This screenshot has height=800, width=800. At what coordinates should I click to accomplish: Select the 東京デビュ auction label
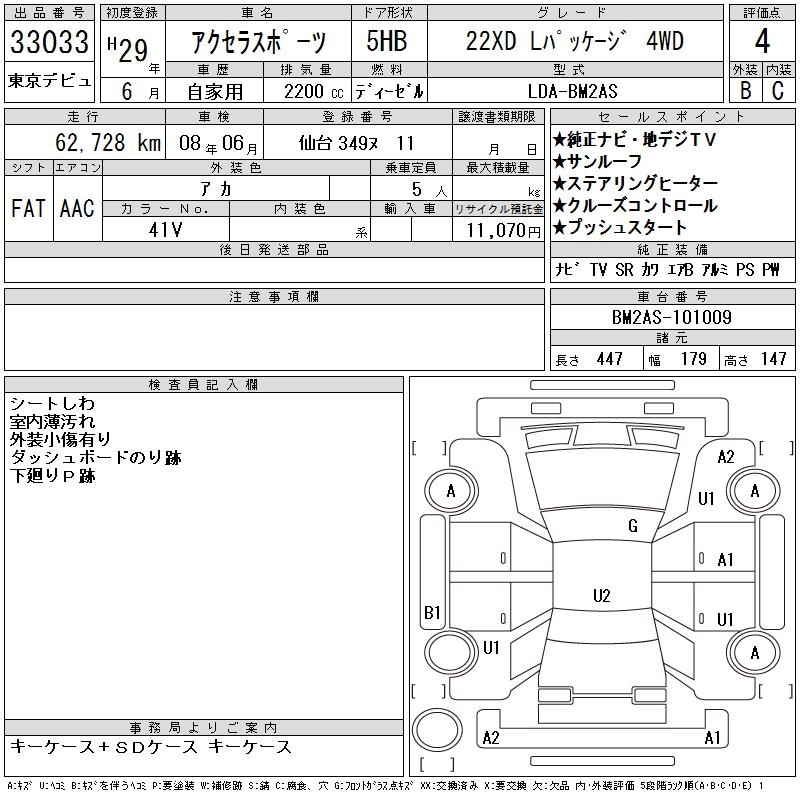tap(49, 80)
